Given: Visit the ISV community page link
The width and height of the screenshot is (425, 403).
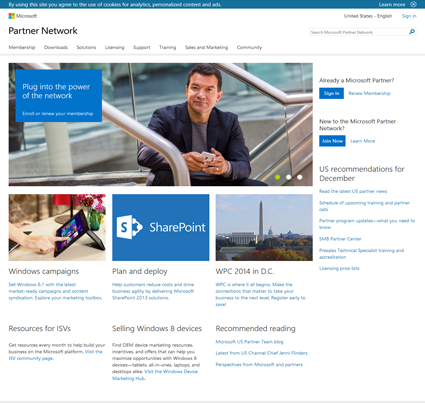Looking at the screenshot, I should pos(55,355).
